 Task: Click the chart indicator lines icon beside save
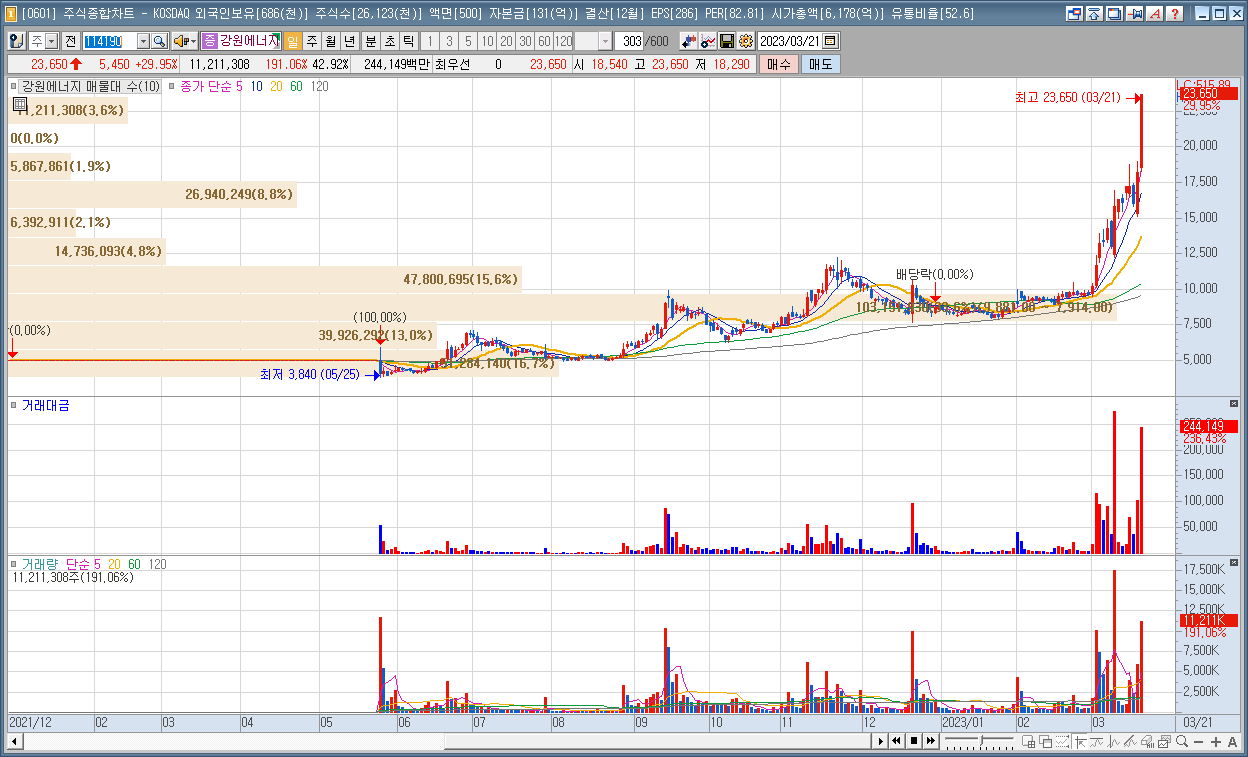(708, 41)
